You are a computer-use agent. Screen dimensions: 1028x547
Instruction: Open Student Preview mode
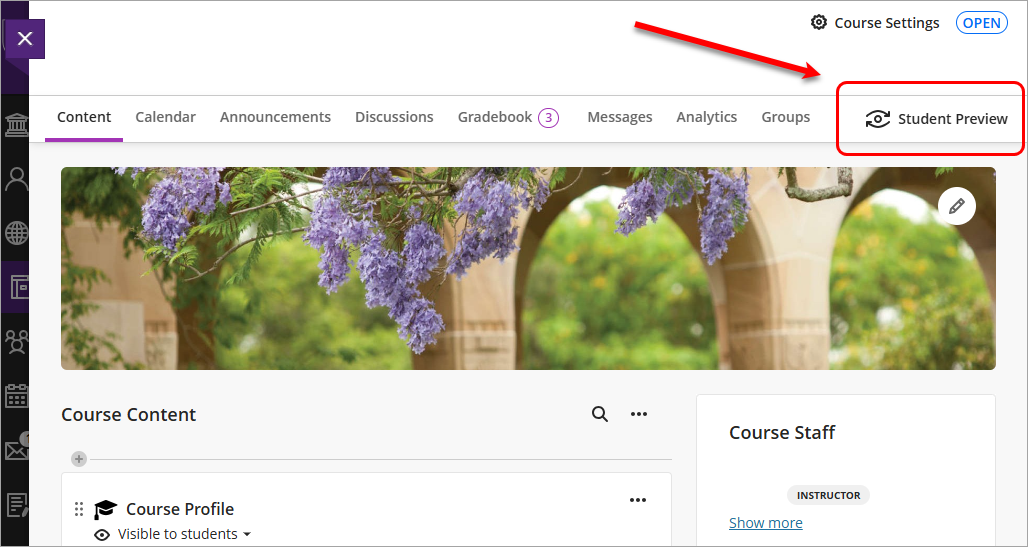pyautogui.click(x=936, y=119)
